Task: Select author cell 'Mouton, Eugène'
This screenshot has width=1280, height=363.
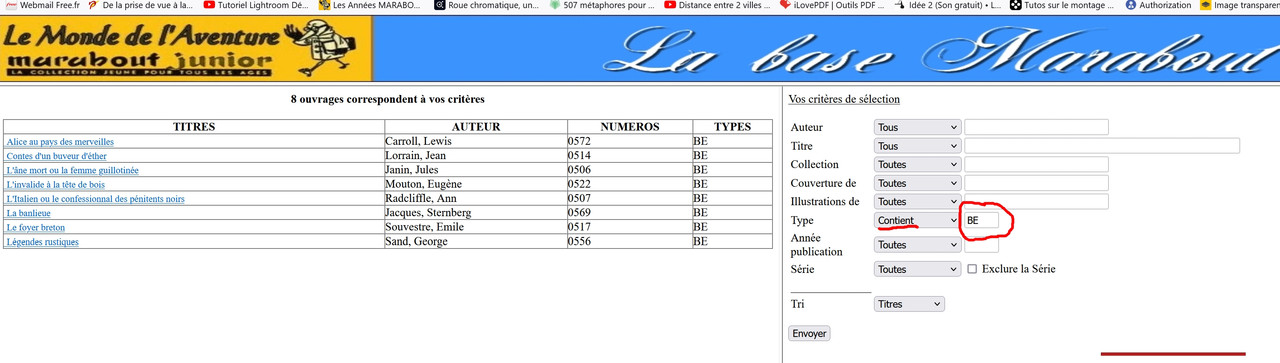Action: 476,184
